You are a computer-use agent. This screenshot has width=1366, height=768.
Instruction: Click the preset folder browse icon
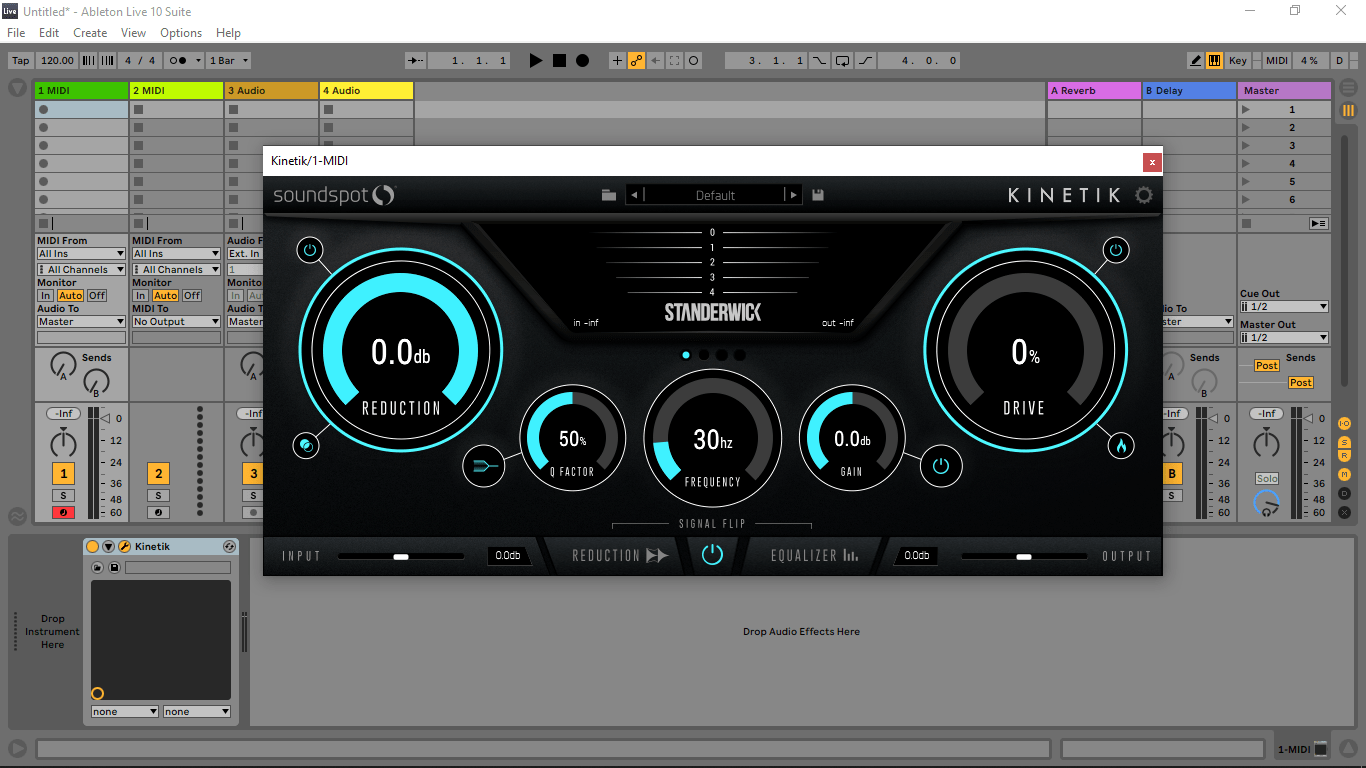[609, 195]
